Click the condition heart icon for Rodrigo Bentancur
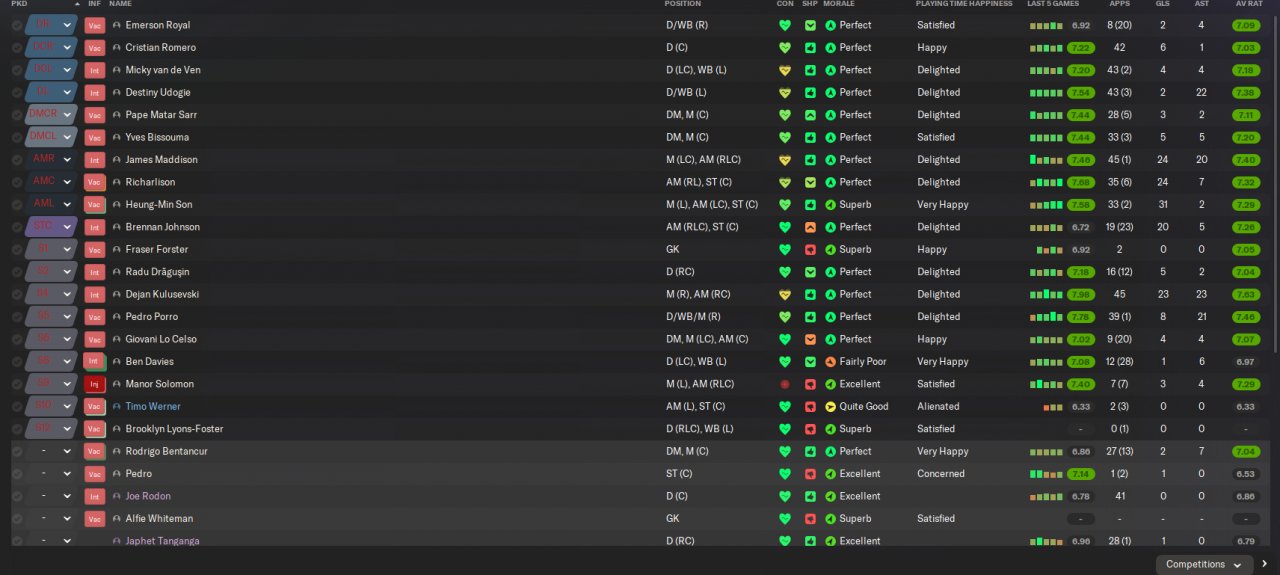 (785, 451)
